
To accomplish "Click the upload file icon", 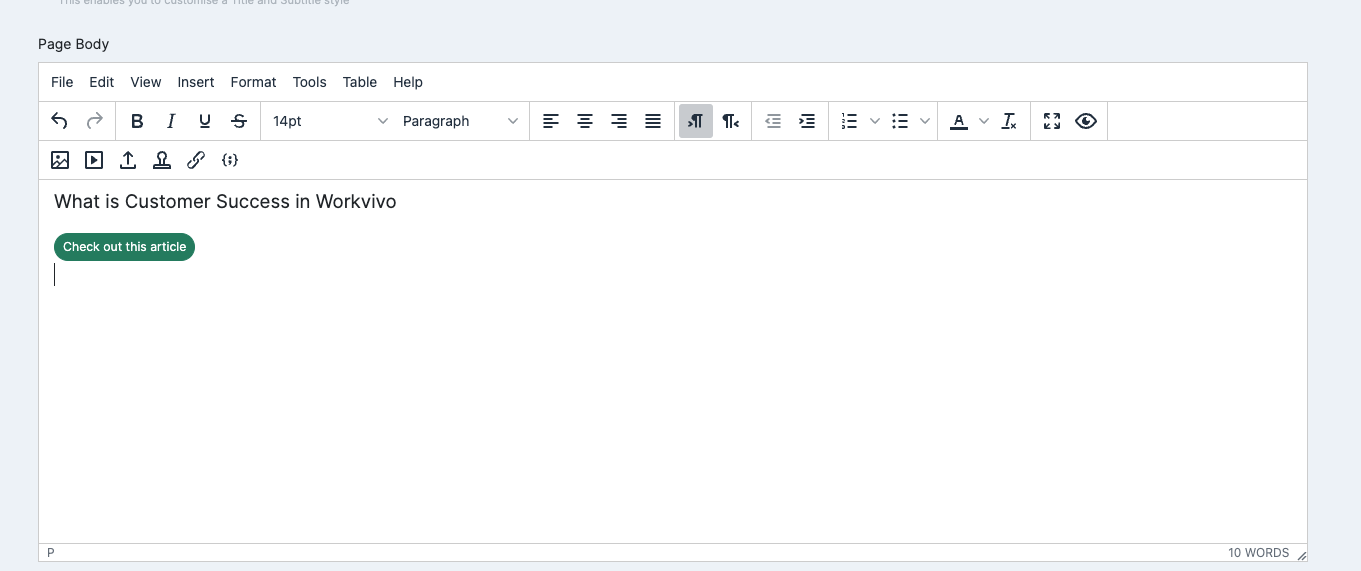I will [128, 160].
